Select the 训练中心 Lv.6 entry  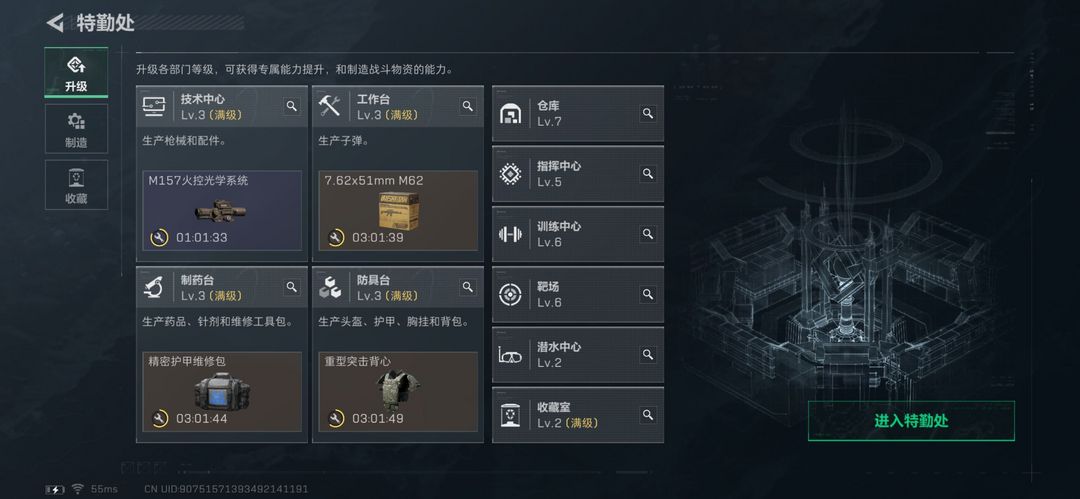coord(578,234)
